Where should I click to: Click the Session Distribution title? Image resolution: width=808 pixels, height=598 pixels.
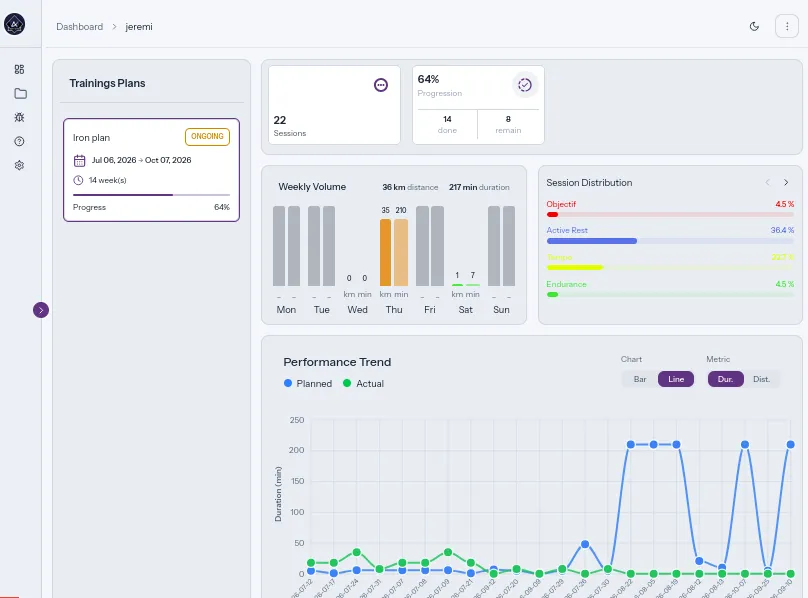[x=589, y=182]
